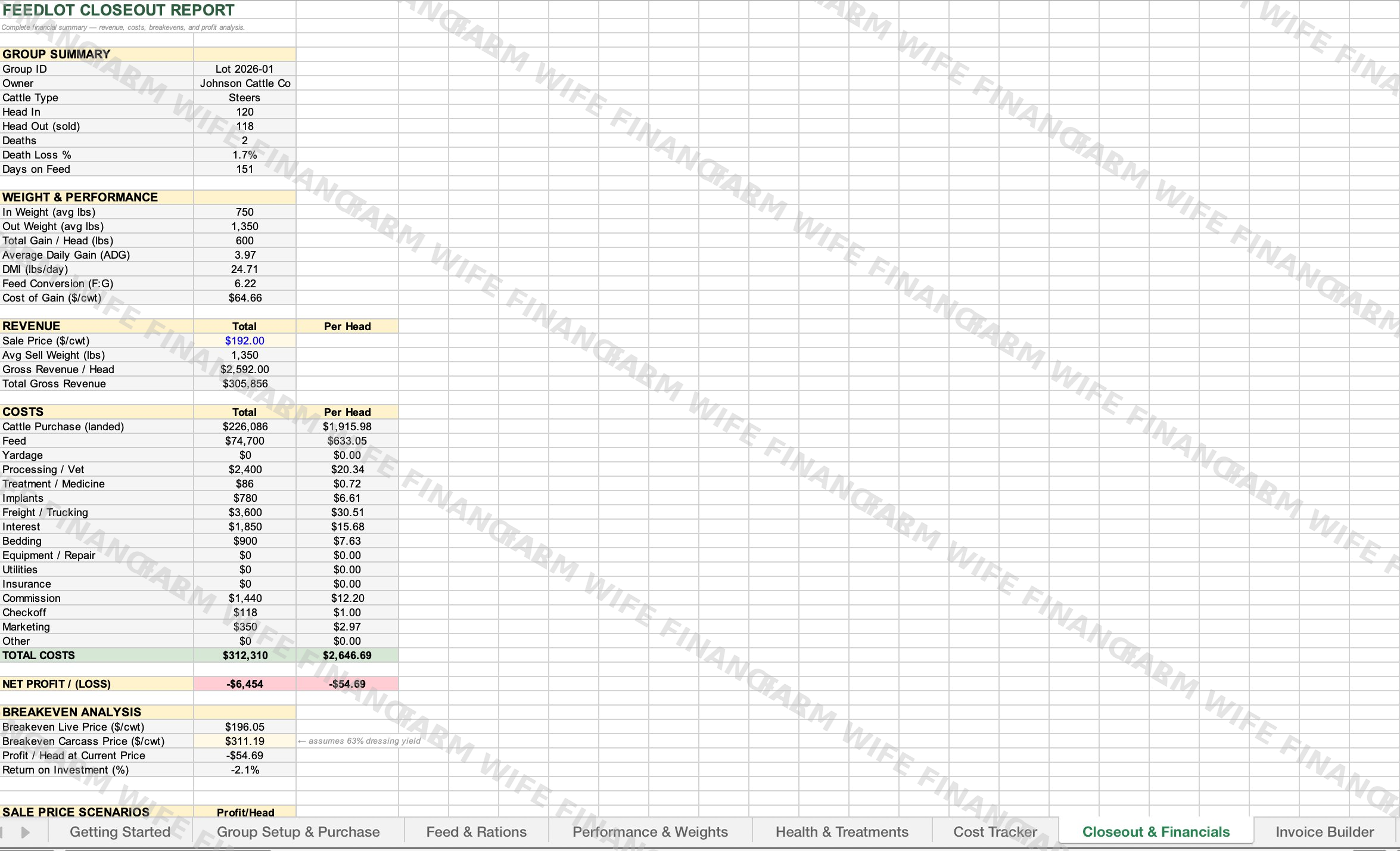Click the Deaths value 2
This screenshot has height=851, width=1400.
click(244, 141)
